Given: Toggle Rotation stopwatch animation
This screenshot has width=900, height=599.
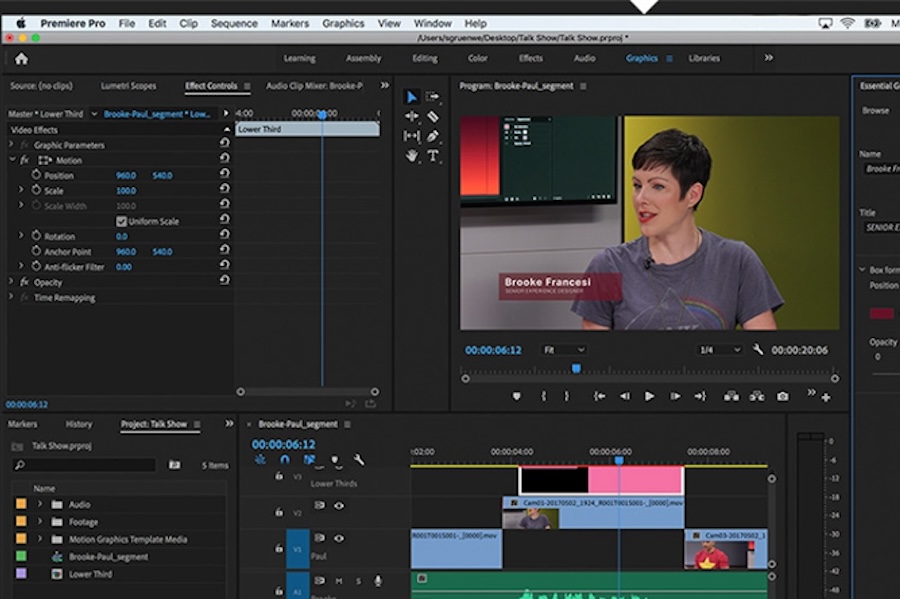Looking at the screenshot, I should tap(36, 236).
